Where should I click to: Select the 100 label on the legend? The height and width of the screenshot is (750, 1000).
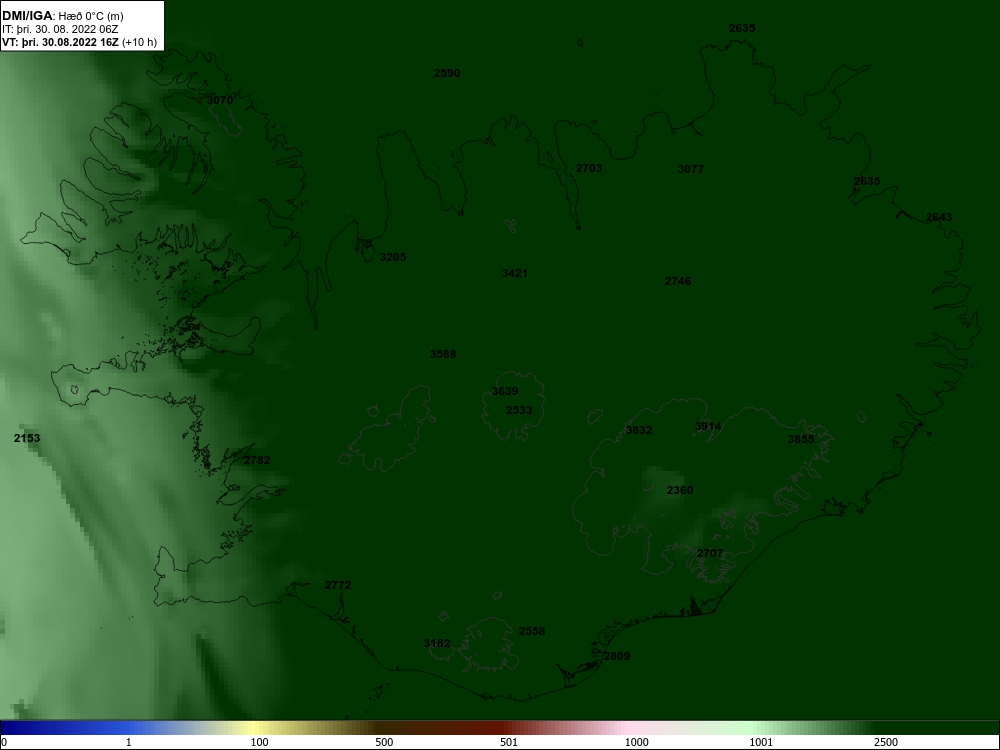pyautogui.click(x=260, y=742)
